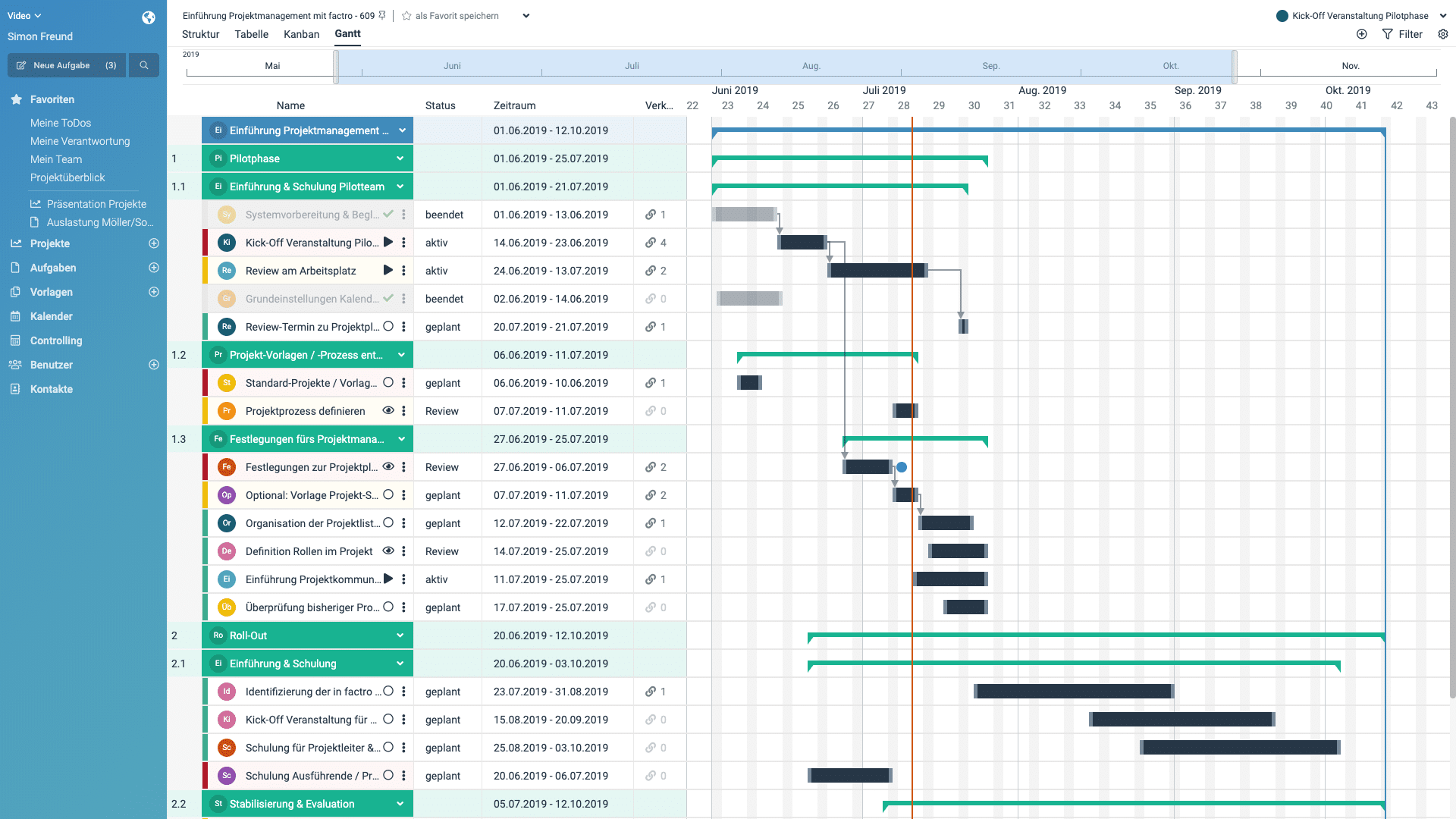
Task: Toggle status circle of Optional: Vorlage Projekt-S
Action: (388, 494)
